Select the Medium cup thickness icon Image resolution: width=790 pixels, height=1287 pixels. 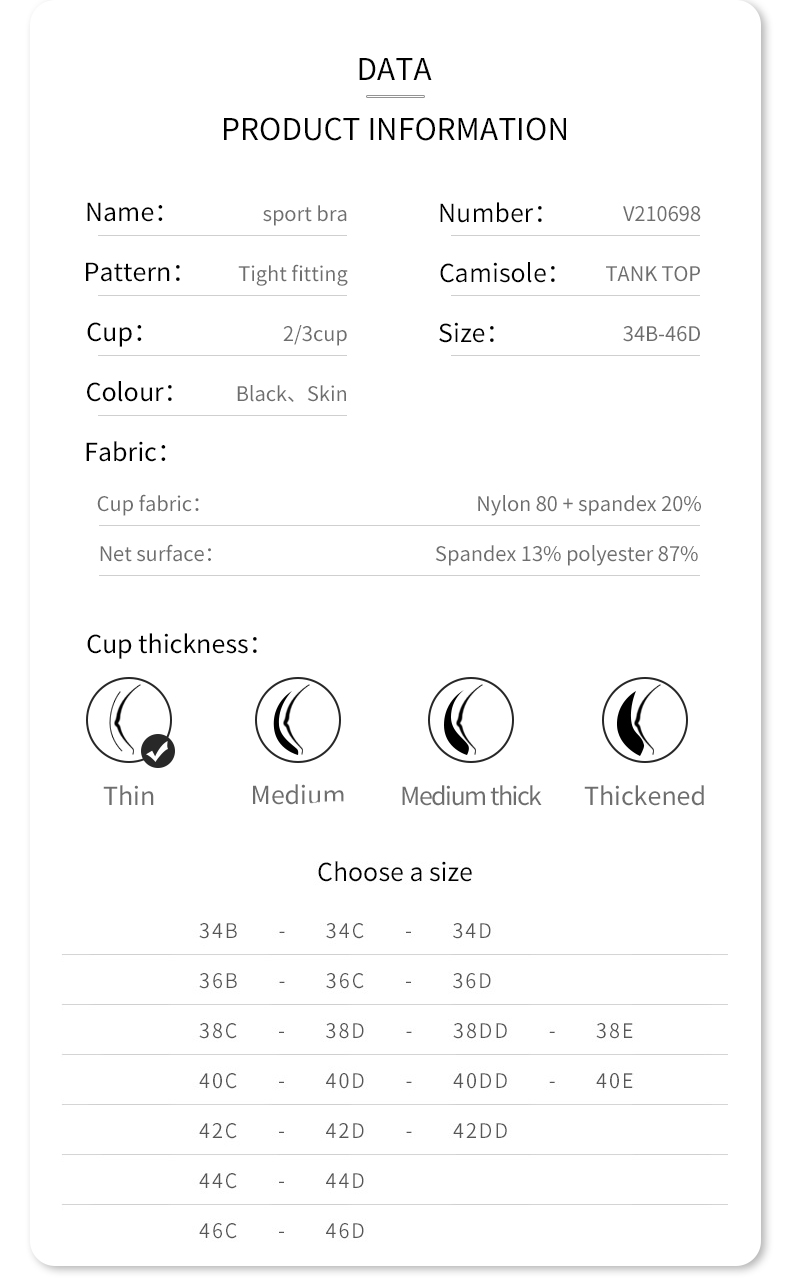[298, 720]
